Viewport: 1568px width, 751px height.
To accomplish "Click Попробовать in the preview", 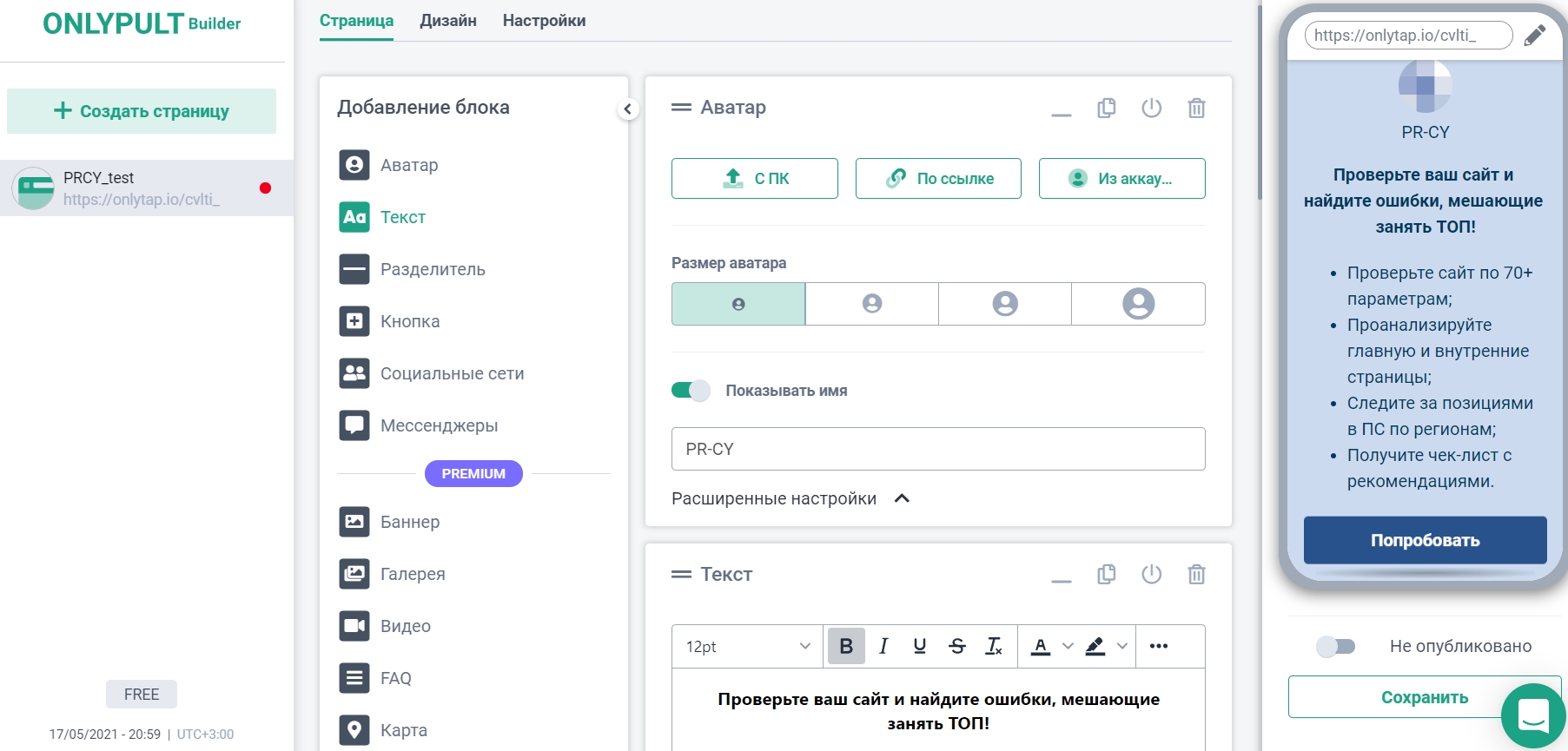I will (x=1426, y=540).
